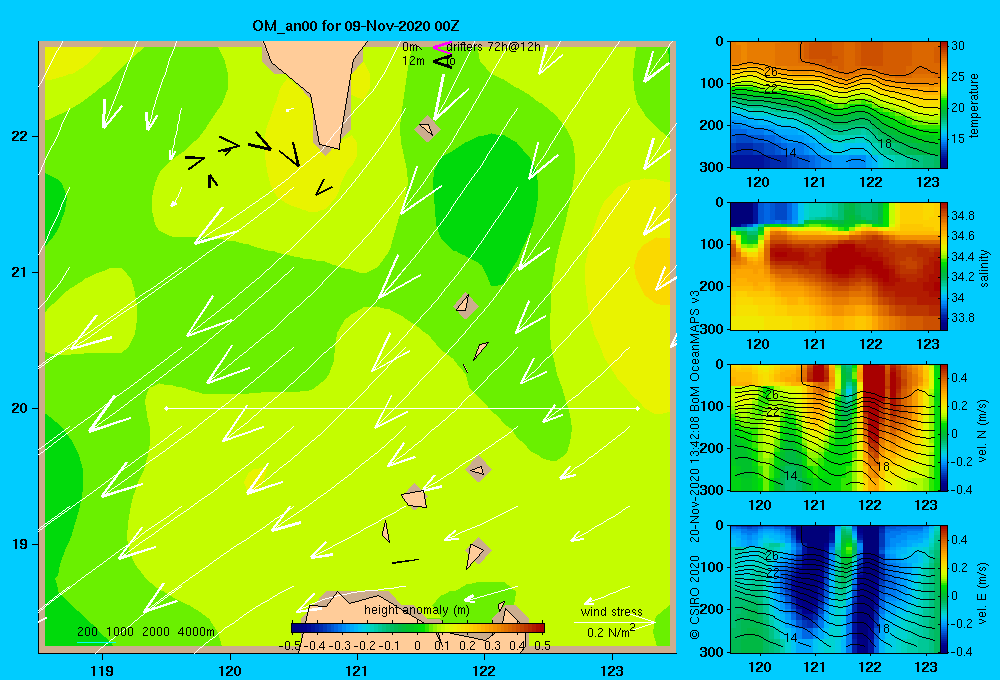This screenshot has height=680, width=1000.
Task: Click the 0m legend label near the drifter key
Action: click(411, 47)
